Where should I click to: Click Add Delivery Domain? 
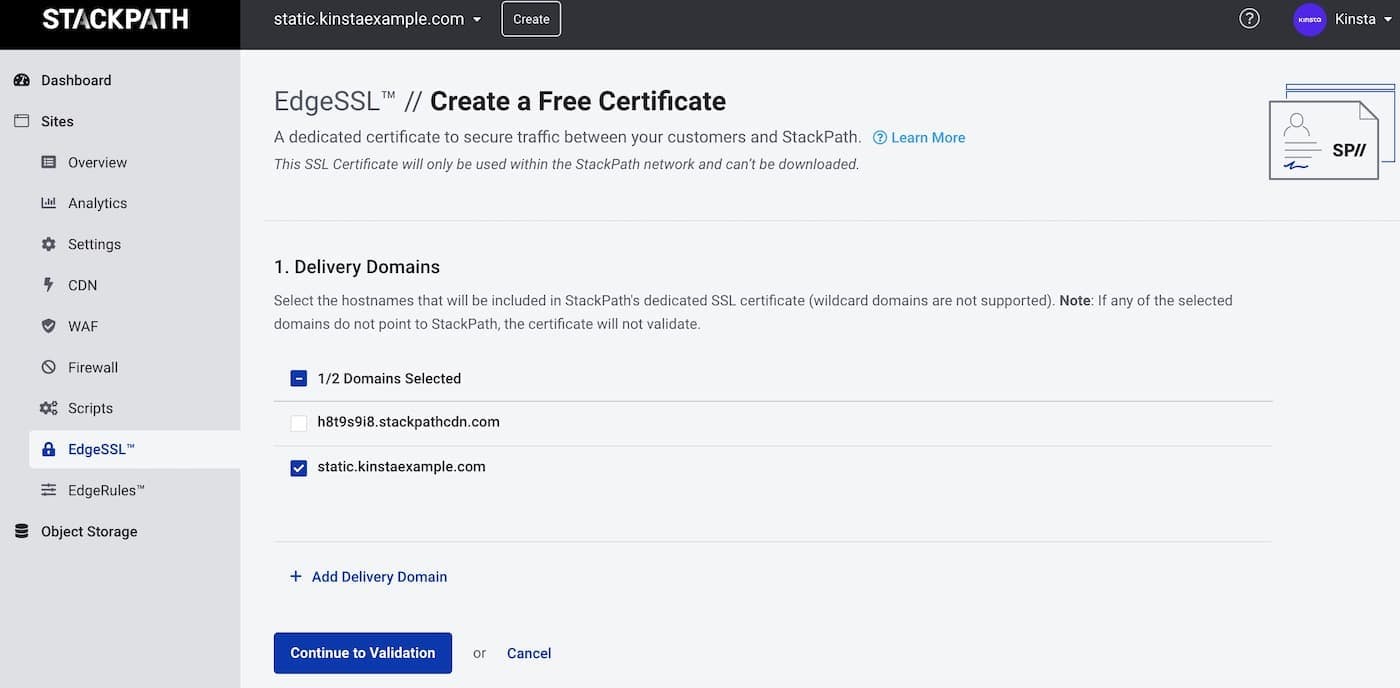[x=368, y=576]
